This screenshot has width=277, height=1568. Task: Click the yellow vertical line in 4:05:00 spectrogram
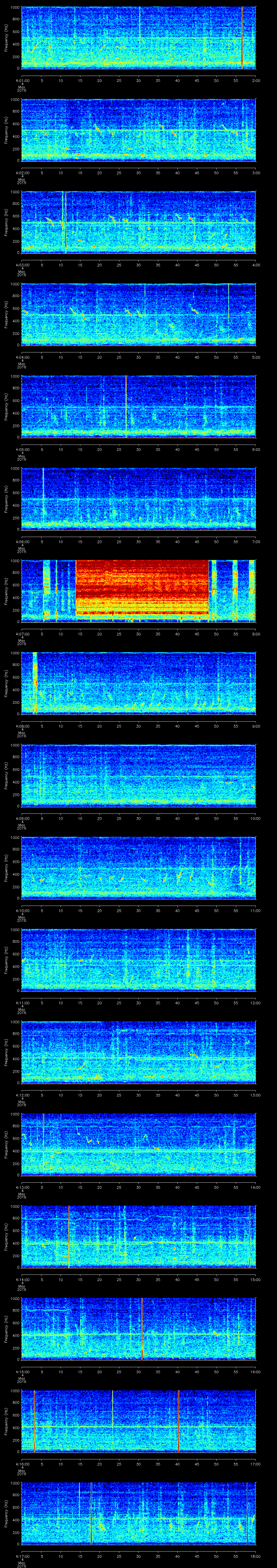click(x=126, y=407)
